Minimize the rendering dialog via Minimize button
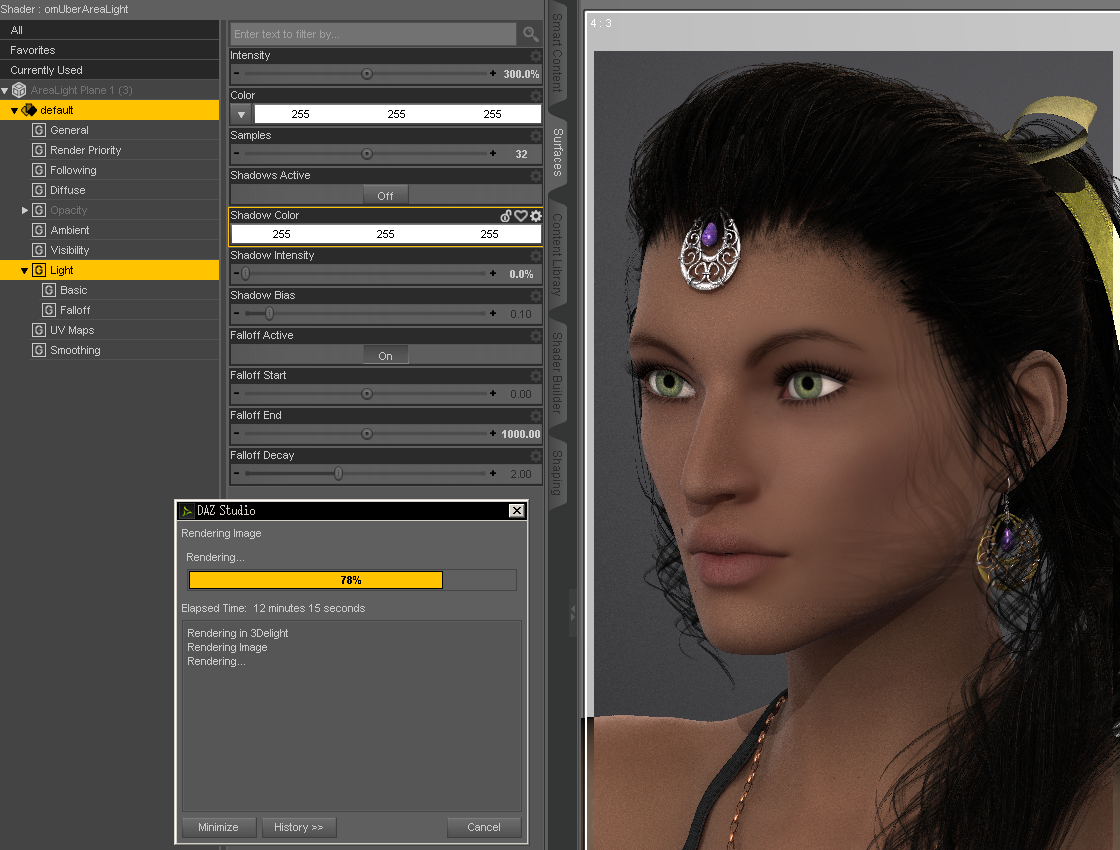The height and width of the screenshot is (850, 1120). (x=219, y=827)
